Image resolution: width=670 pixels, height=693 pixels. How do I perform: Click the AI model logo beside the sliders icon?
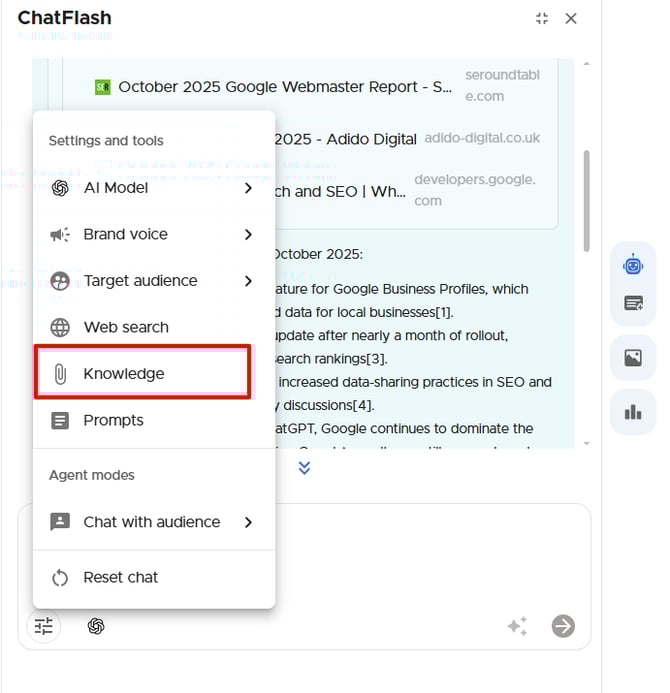point(96,626)
